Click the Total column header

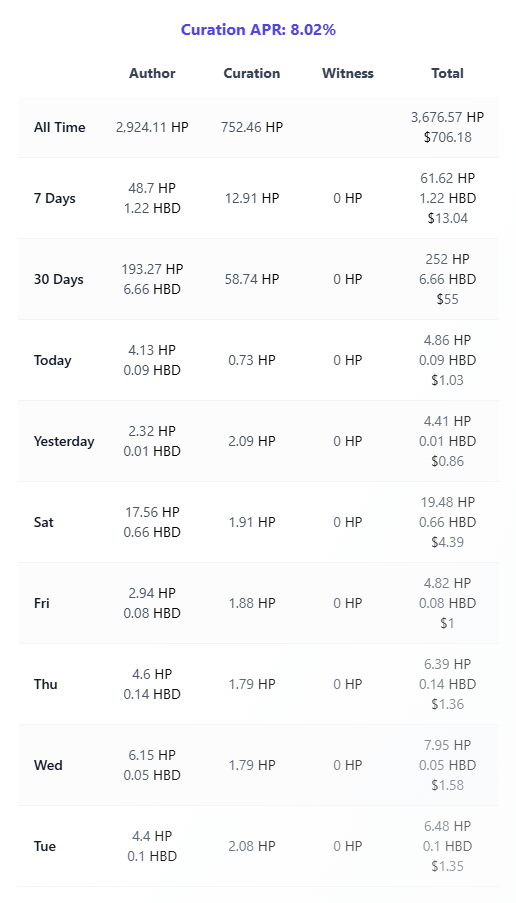point(447,73)
